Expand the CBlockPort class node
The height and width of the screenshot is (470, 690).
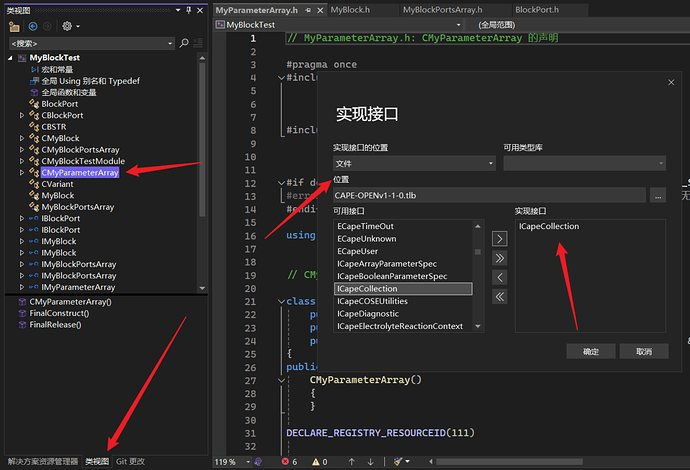pyautogui.click(x=22, y=115)
